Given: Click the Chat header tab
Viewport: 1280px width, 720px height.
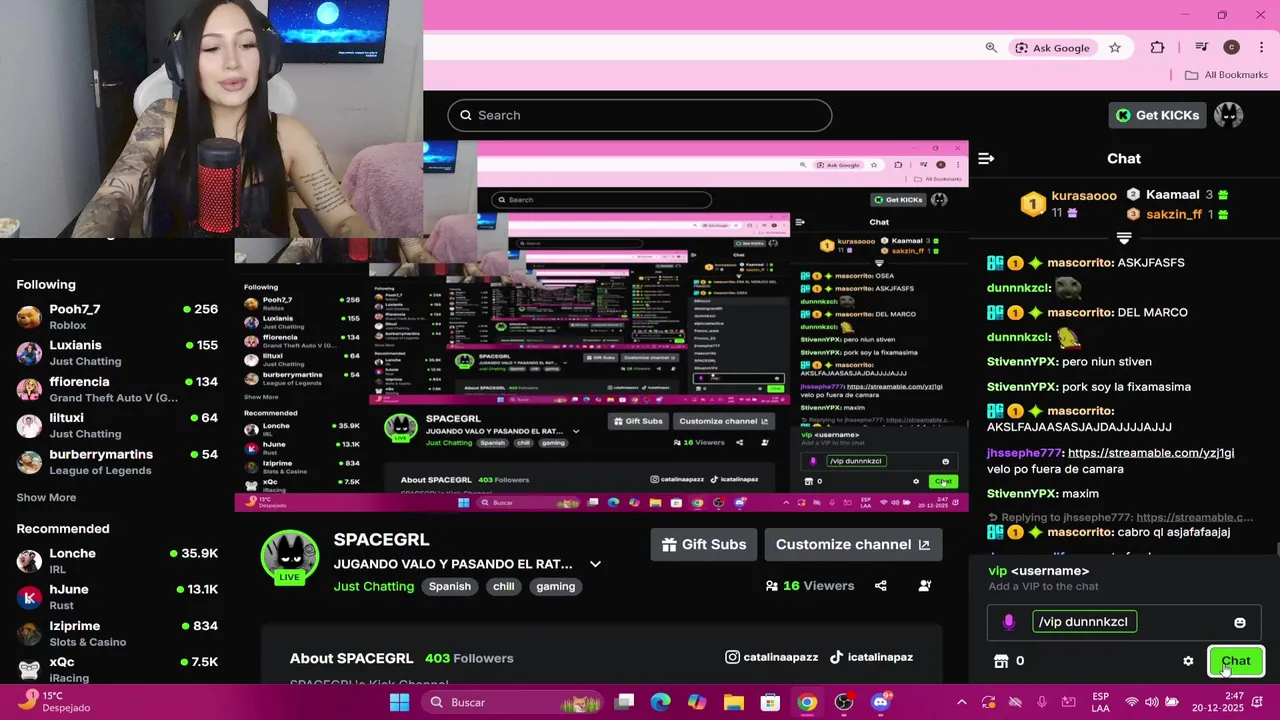Looking at the screenshot, I should click(1124, 158).
